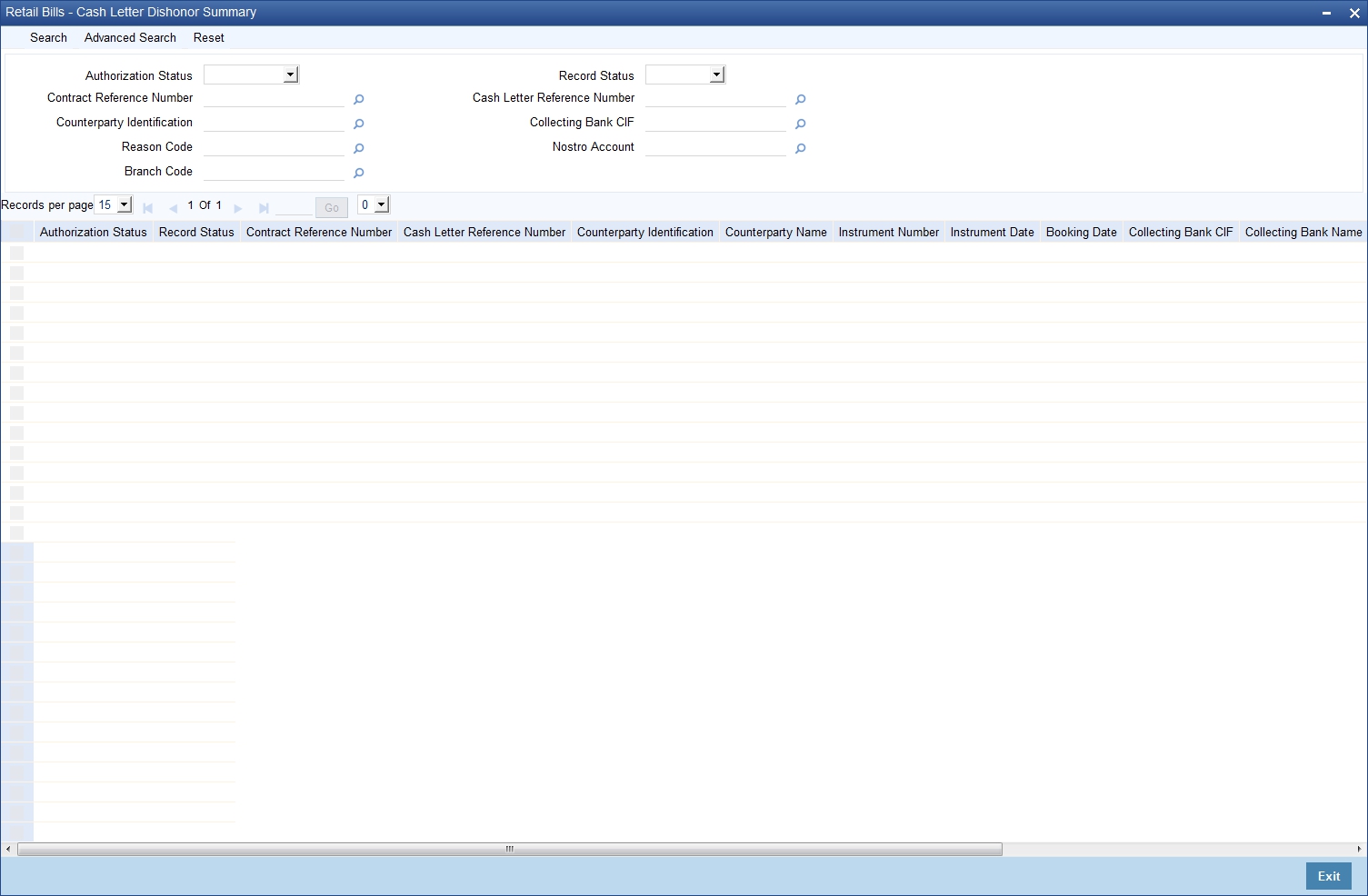Open the Authorization Status dropdown
1368x896 pixels.
[x=251, y=75]
